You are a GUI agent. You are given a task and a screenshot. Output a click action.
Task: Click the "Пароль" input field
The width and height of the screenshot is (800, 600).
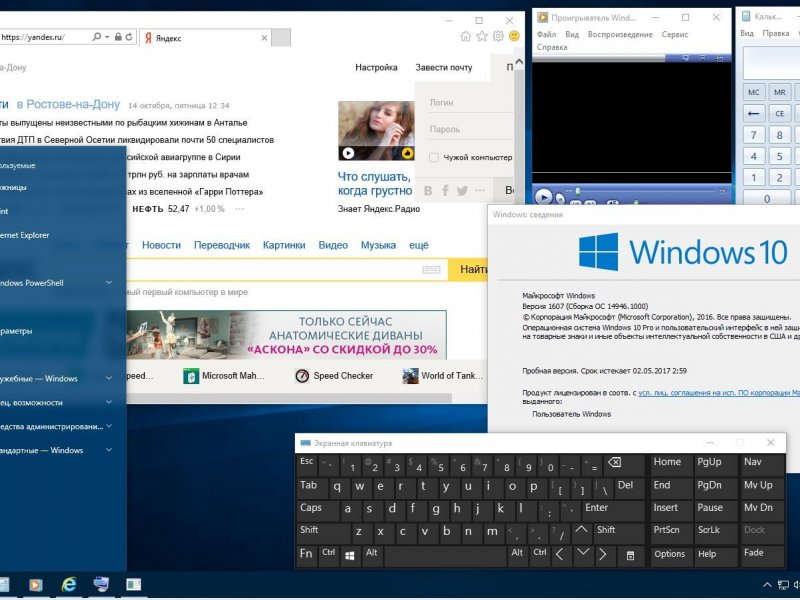470,130
